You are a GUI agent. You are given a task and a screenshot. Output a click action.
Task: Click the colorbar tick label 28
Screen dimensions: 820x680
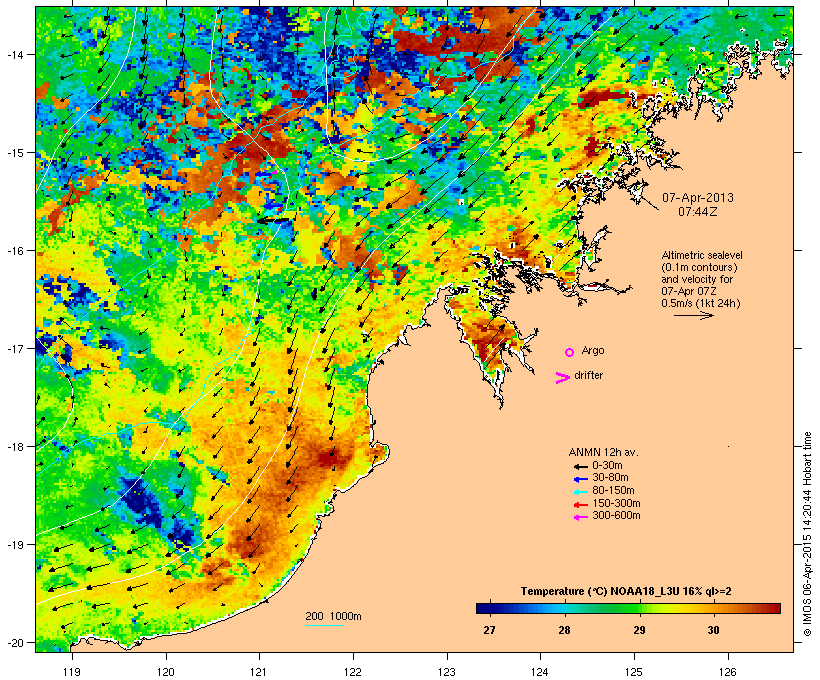tap(564, 630)
